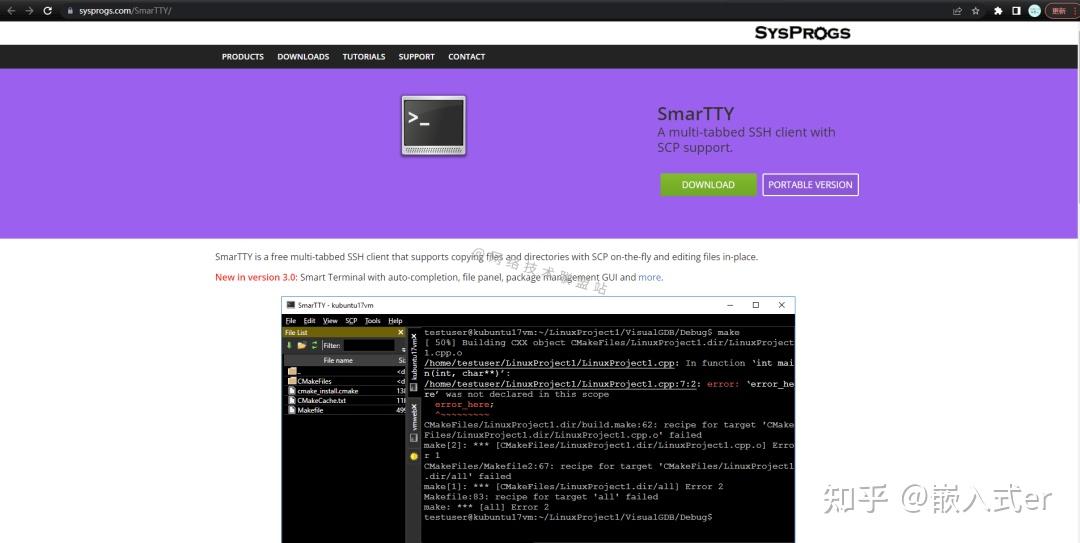Open the Edit menu in SmarTTY window

pyautogui.click(x=309, y=321)
